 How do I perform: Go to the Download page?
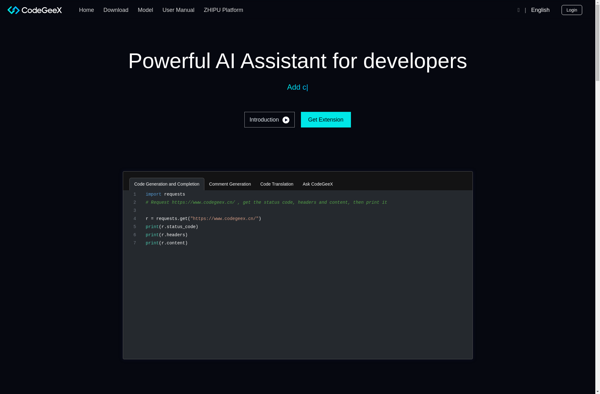tap(116, 10)
